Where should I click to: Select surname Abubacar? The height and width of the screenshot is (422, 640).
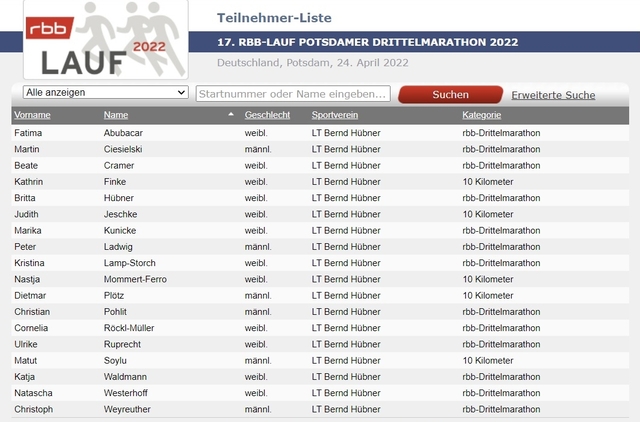coord(123,133)
